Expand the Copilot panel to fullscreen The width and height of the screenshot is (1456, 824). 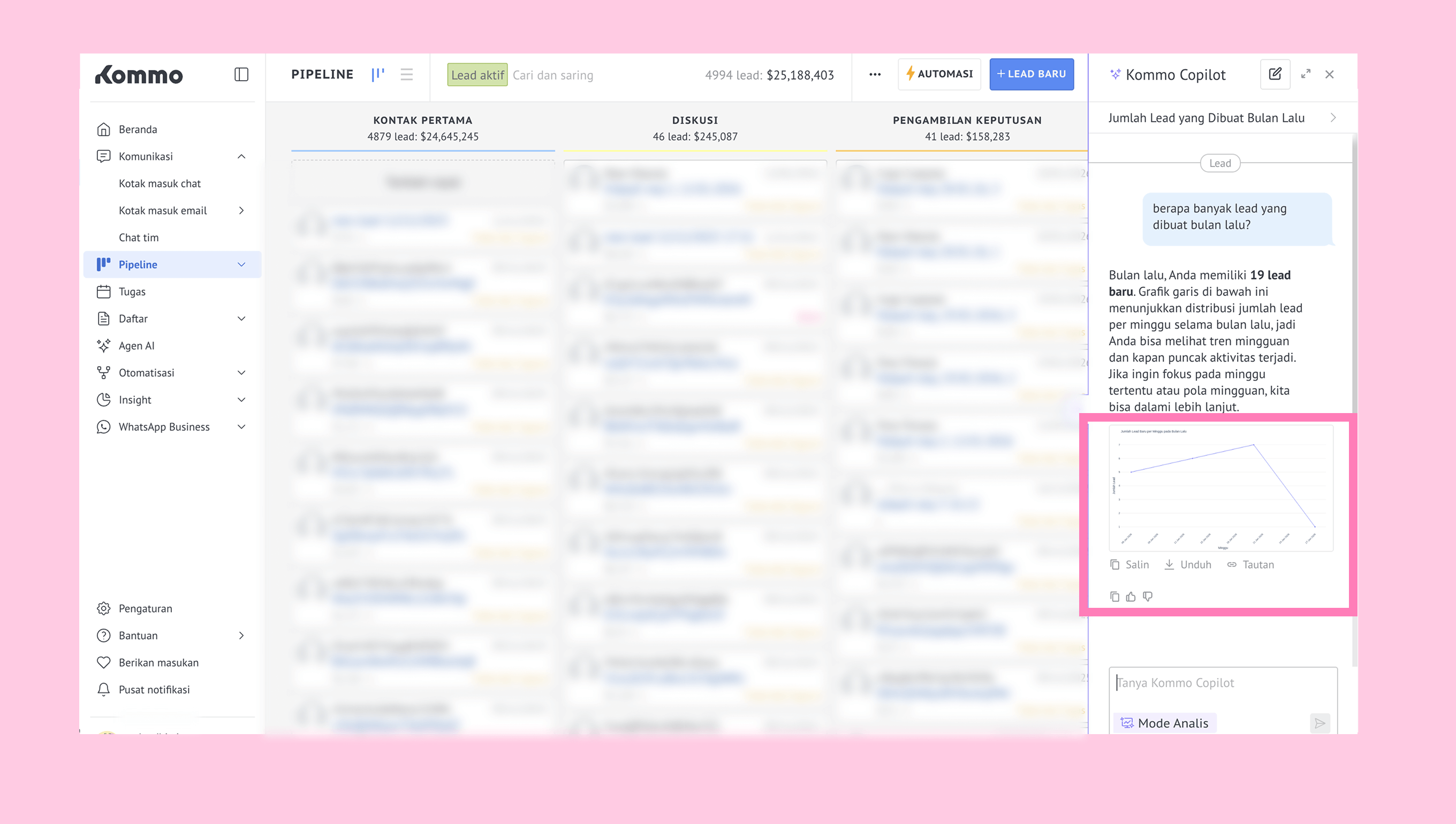tap(1306, 74)
